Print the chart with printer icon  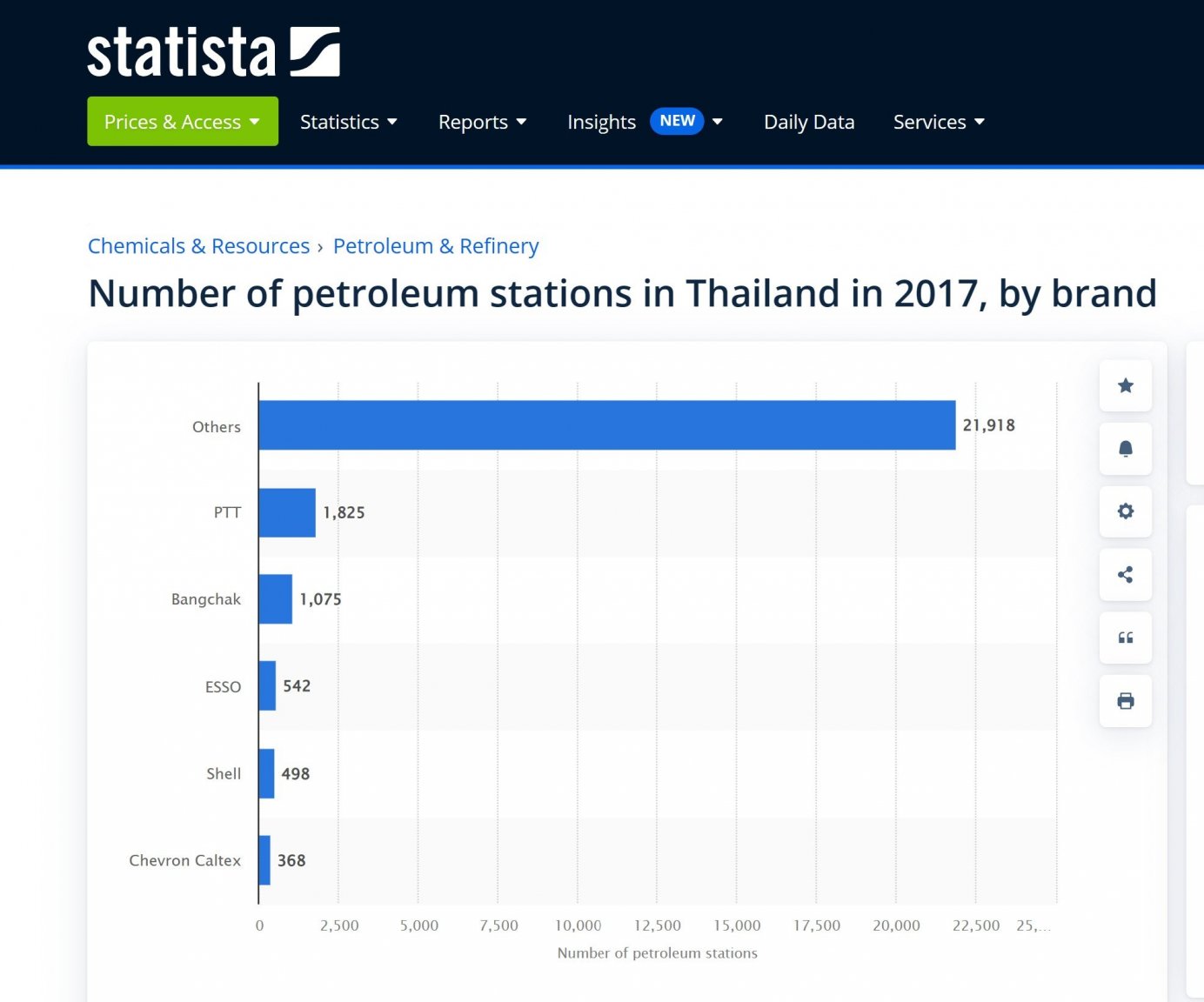tap(1125, 701)
